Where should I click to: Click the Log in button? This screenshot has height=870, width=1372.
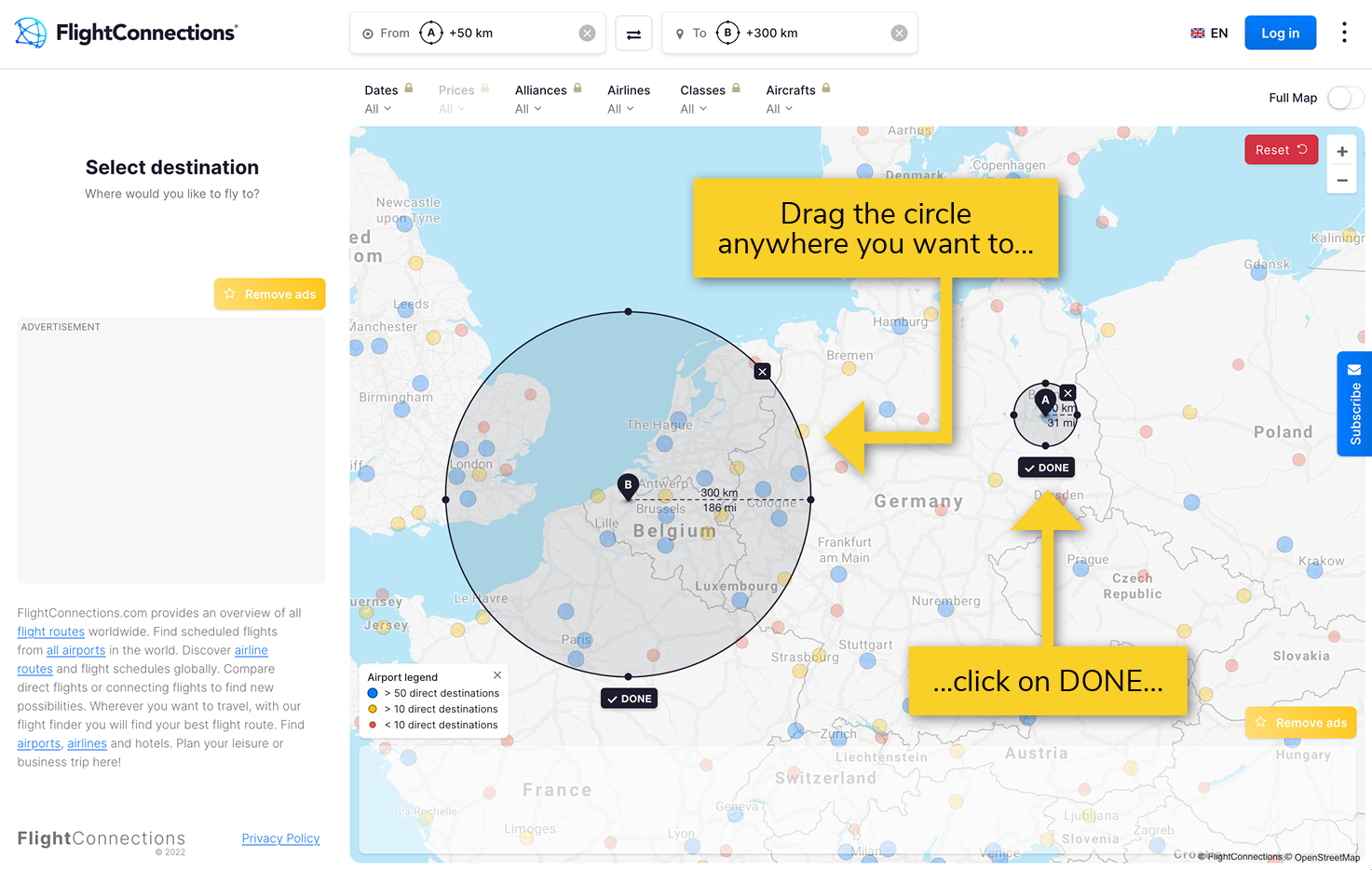1280,33
